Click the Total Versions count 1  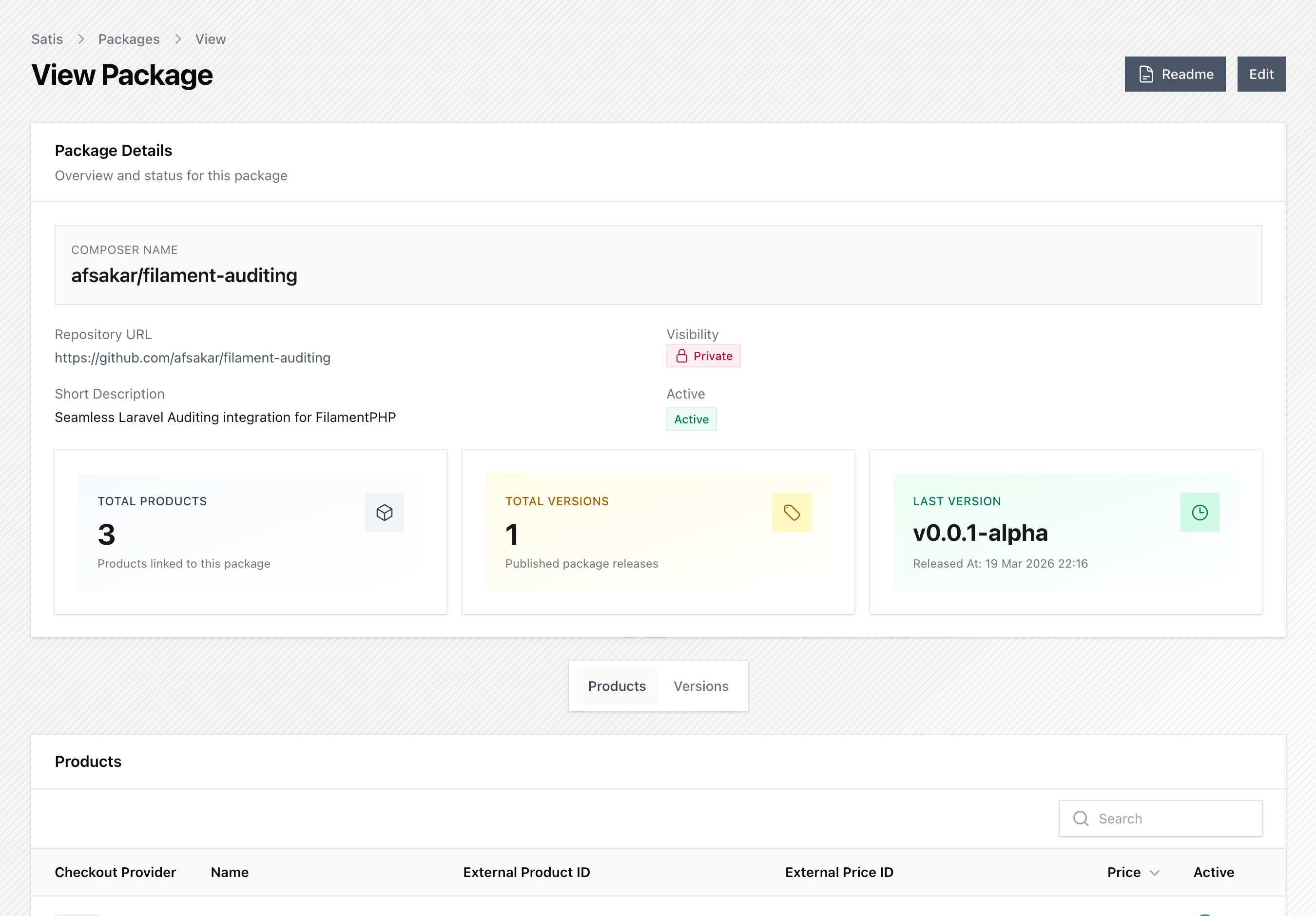click(x=512, y=534)
